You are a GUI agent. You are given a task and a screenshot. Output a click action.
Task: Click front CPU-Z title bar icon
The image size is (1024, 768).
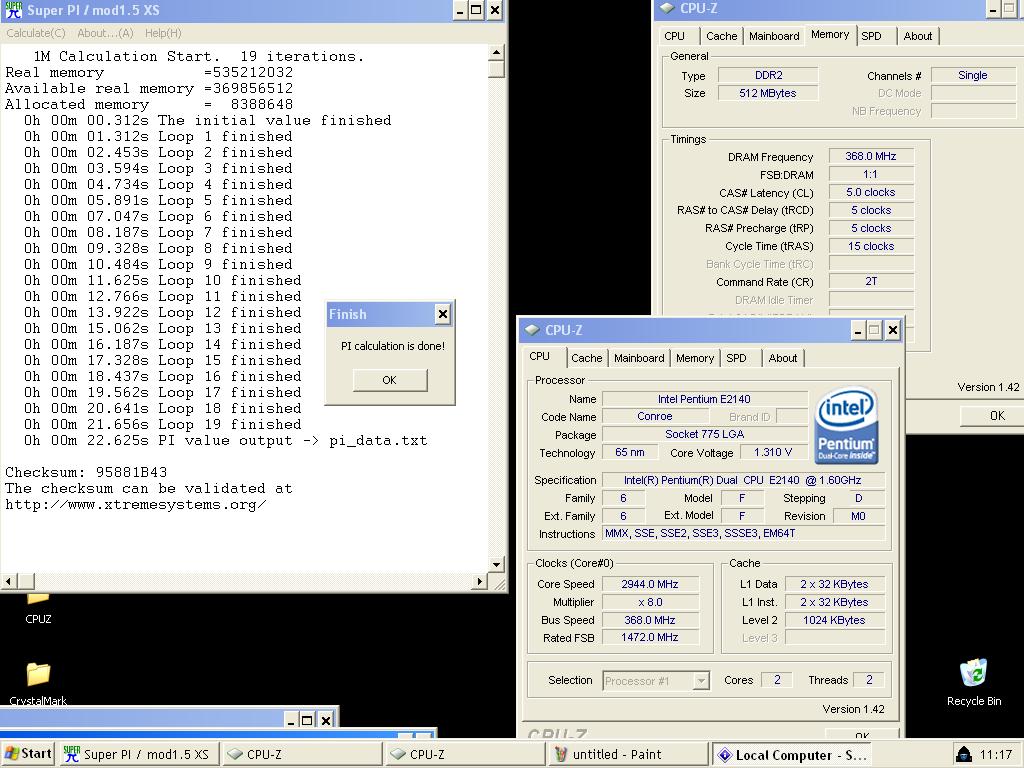coord(532,330)
